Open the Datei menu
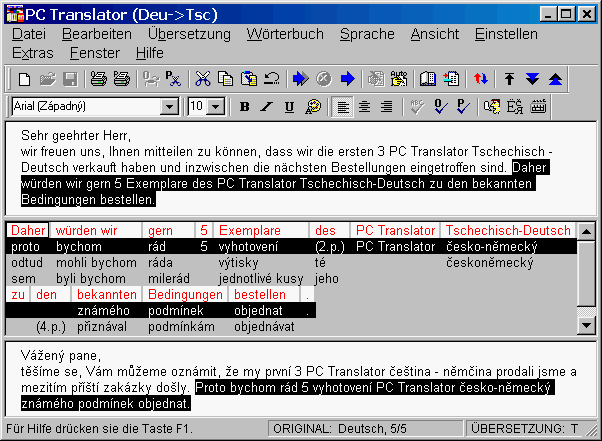The height and width of the screenshot is (441, 602). [x=29, y=34]
